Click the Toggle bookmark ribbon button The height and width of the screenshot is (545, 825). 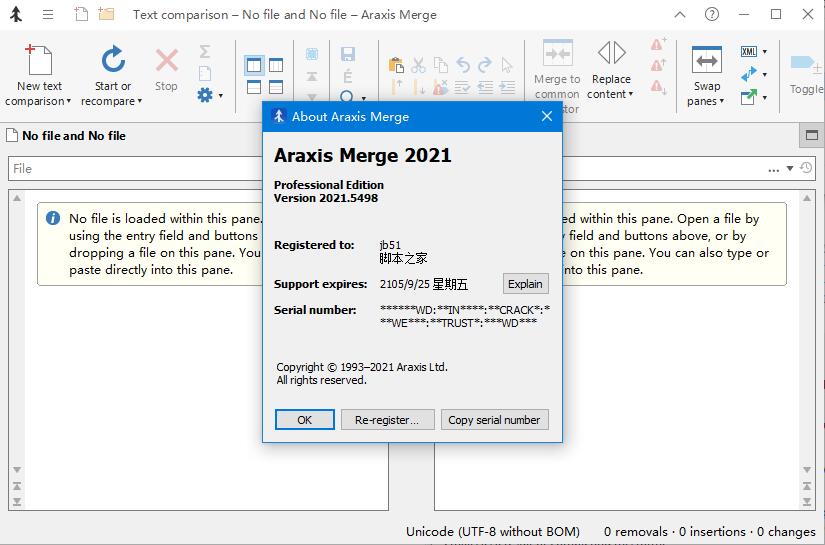coord(806,74)
